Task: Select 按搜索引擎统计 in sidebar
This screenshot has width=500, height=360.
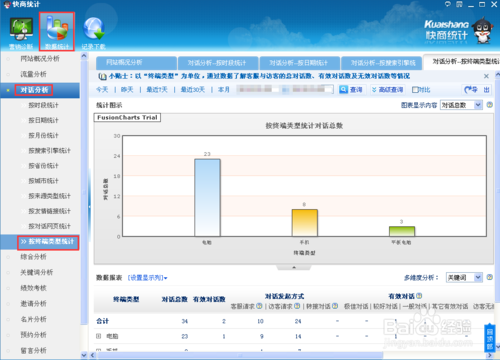Action: coord(49,151)
